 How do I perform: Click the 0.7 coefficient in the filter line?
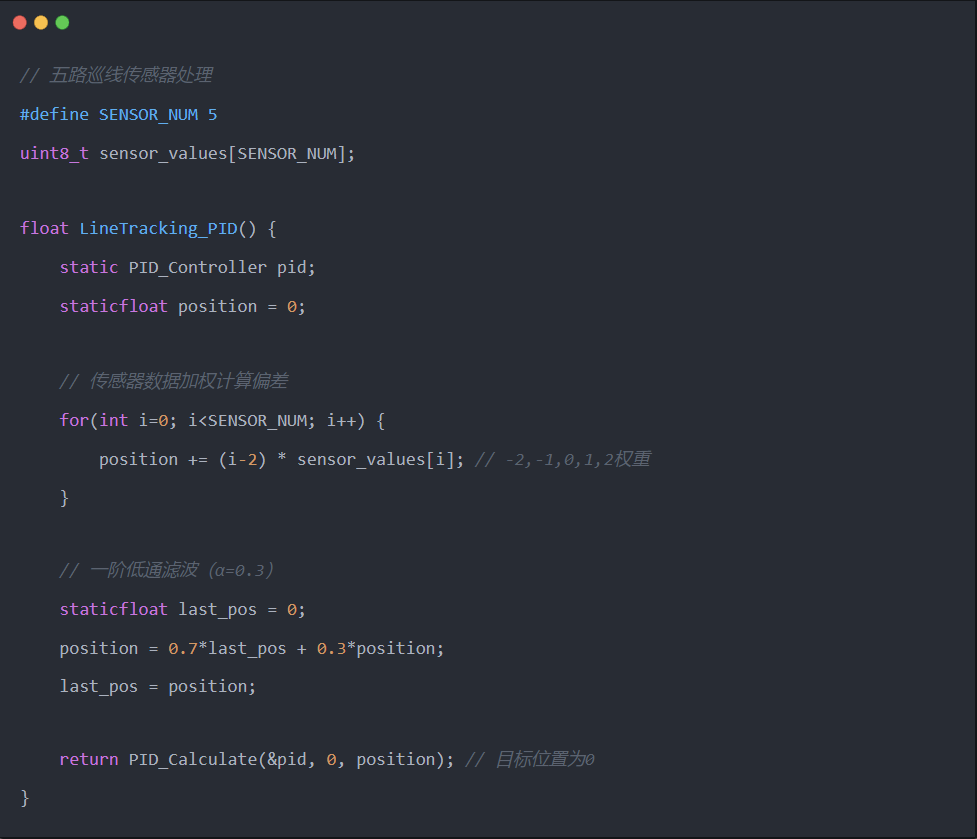tap(183, 648)
